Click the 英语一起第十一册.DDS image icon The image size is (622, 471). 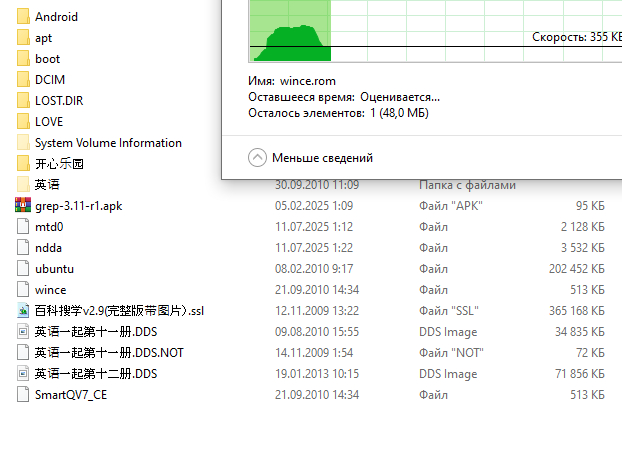pyautogui.click(x=24, y=332)
